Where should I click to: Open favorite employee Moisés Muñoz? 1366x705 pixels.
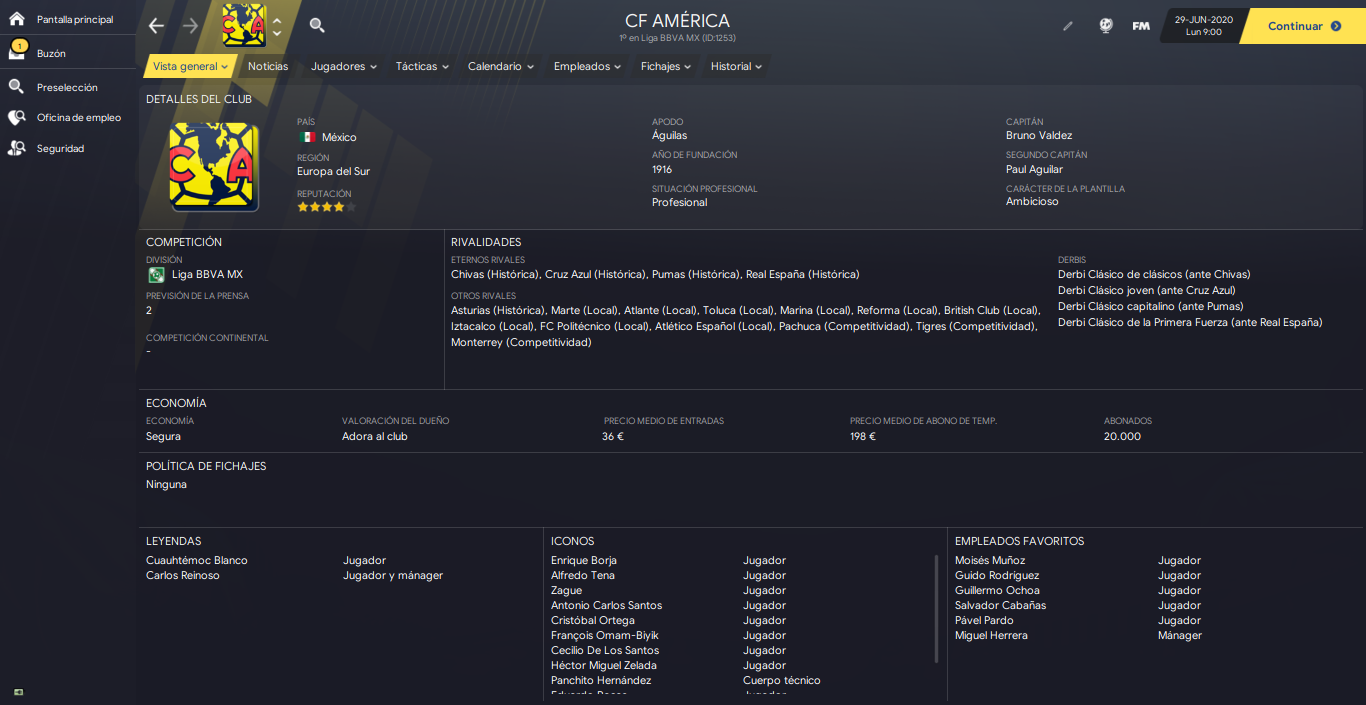pos(990,560)
